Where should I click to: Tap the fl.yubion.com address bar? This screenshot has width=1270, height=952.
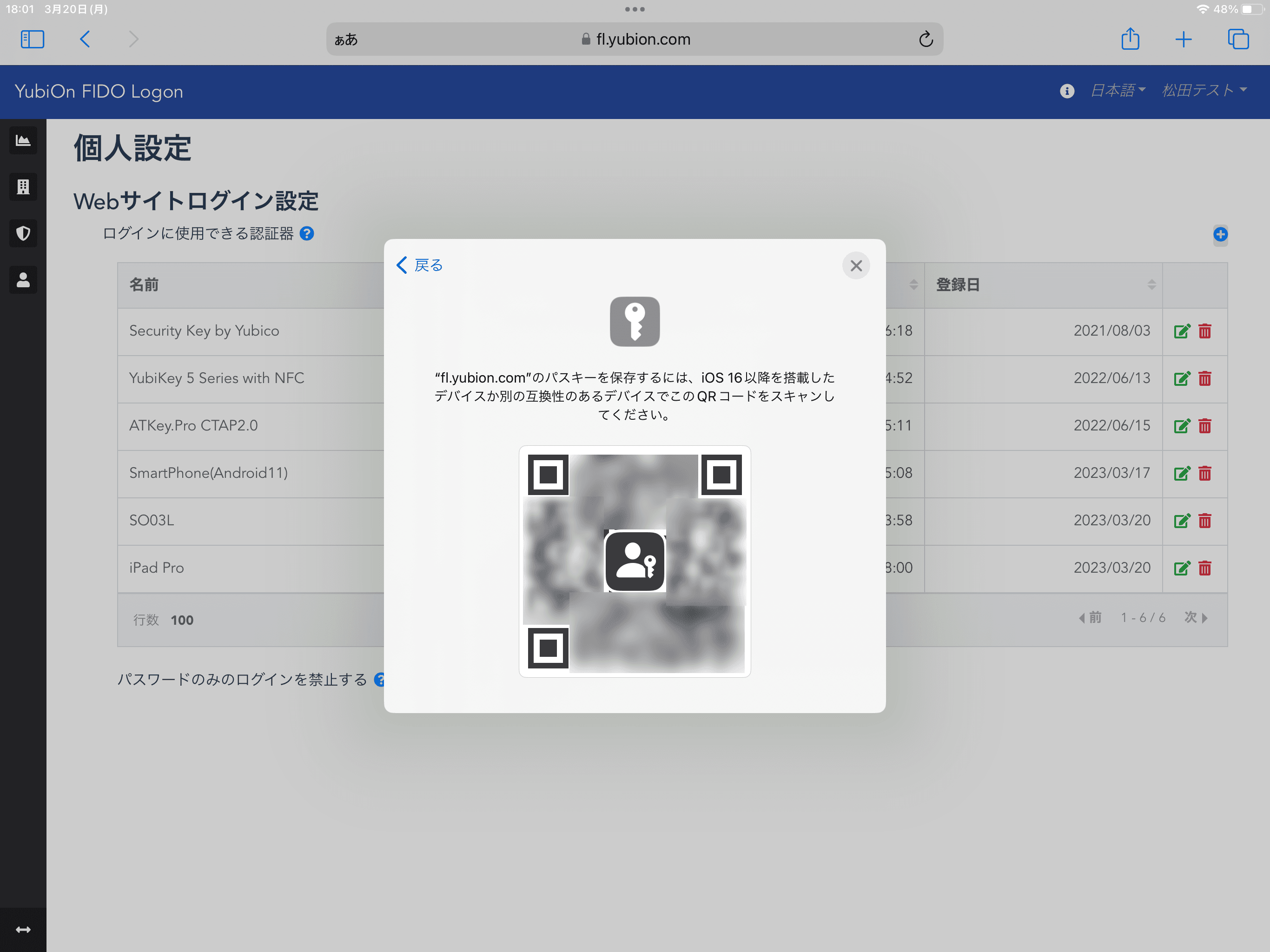(x=635, y=39)
